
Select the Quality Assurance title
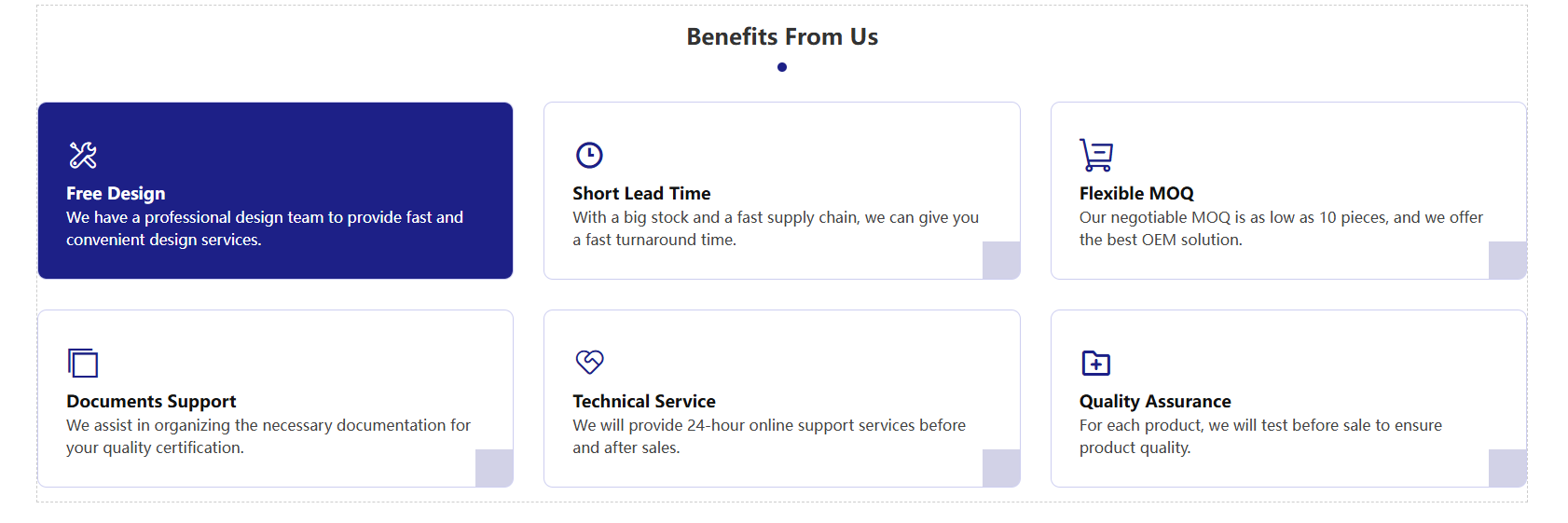(x=1155, y=401)
